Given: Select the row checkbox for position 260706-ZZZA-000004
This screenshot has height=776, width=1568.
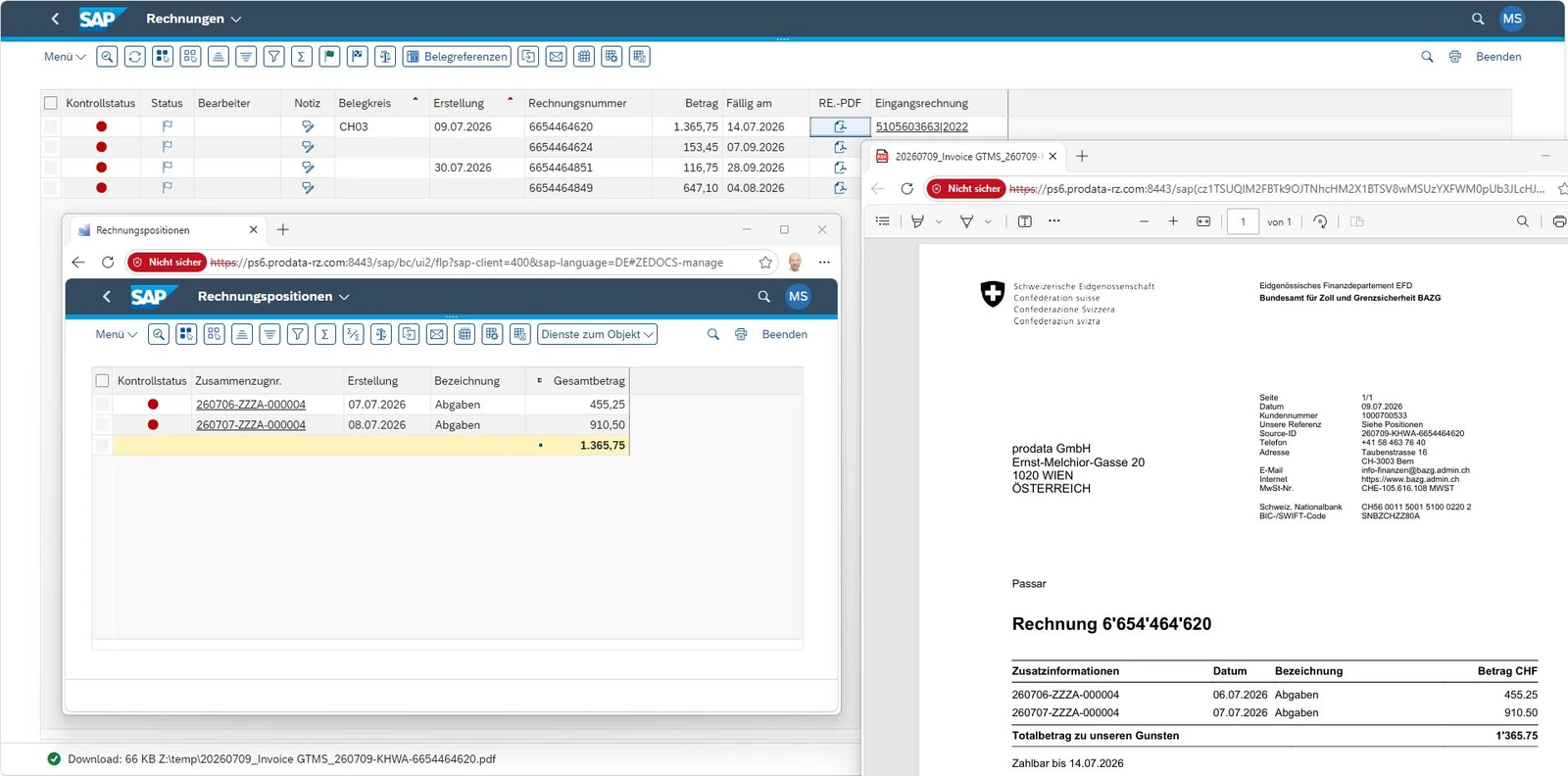Looking at the screenshot, I should (102, 405).
